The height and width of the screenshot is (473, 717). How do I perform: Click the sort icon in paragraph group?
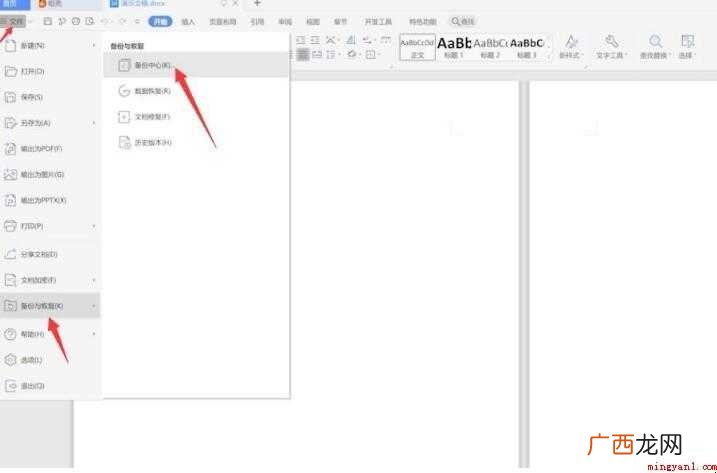tap(351, 40)
